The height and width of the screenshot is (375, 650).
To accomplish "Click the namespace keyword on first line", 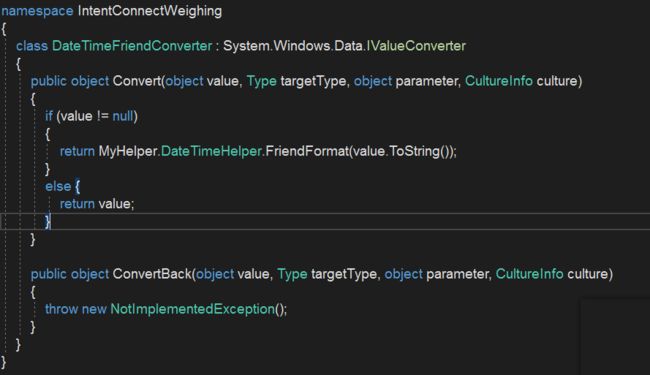I will point(37,11).
